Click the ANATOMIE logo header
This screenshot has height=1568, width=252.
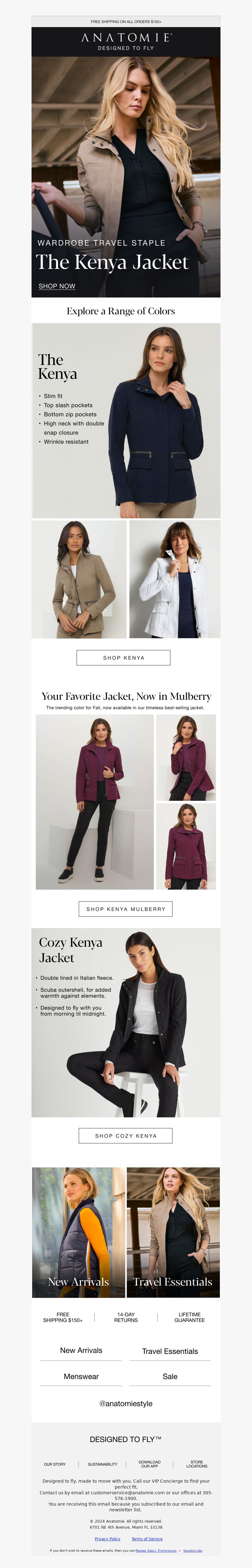click(x=126, y=41)
